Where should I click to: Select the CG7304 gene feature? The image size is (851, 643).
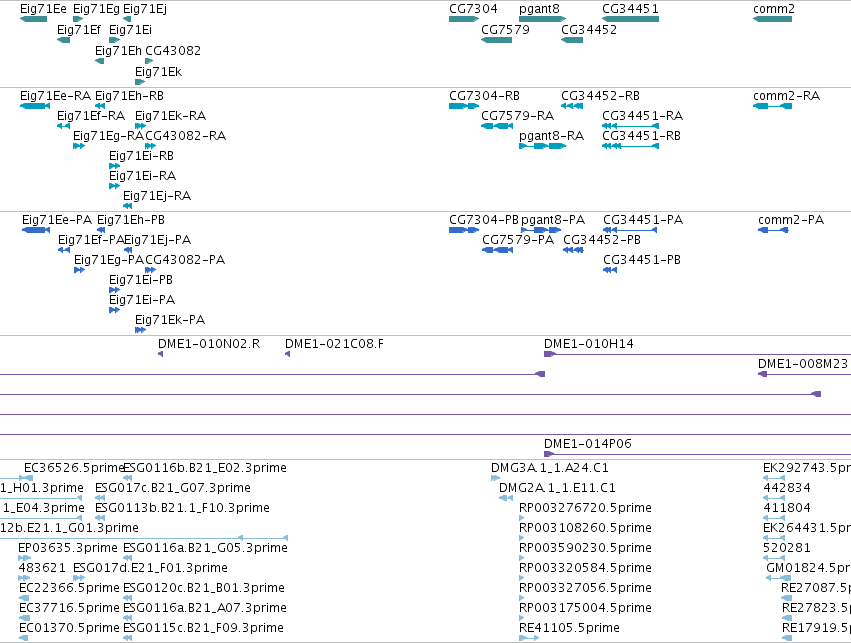463,19
